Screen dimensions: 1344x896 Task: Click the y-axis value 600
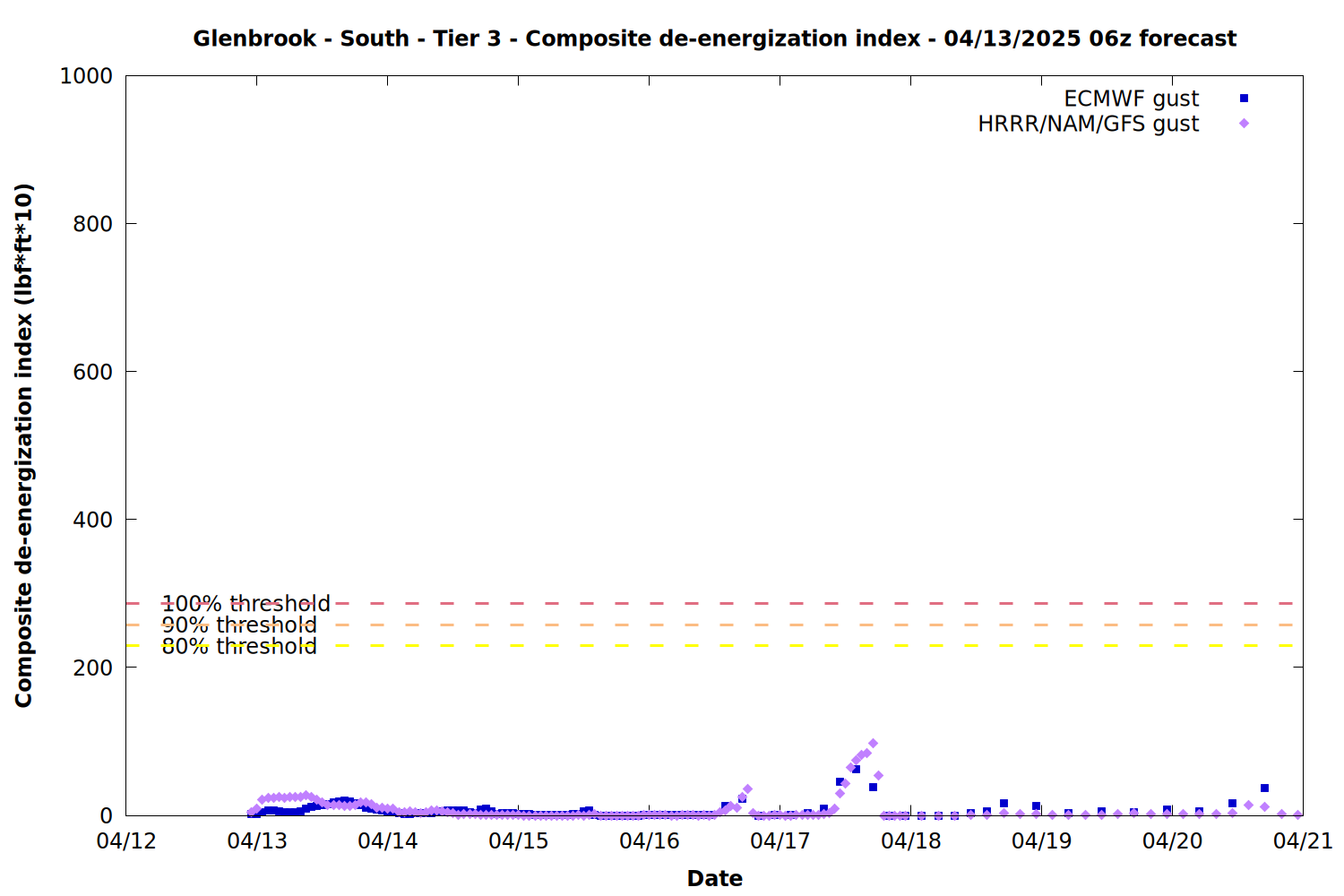[x=93, y=372]
